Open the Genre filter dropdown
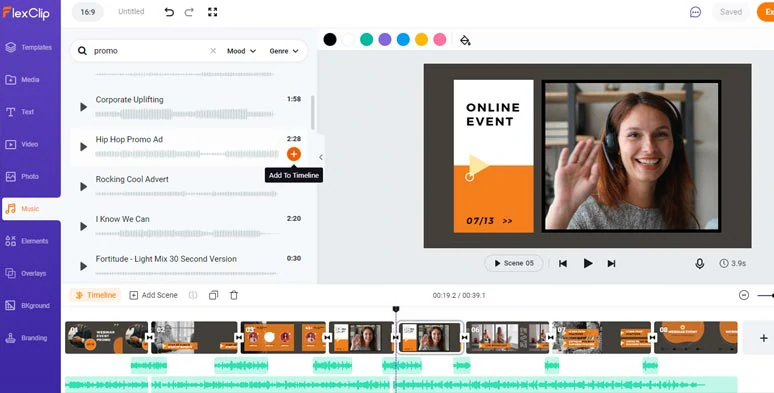Viewport: 774px width, 393px height. click(284, 51)
